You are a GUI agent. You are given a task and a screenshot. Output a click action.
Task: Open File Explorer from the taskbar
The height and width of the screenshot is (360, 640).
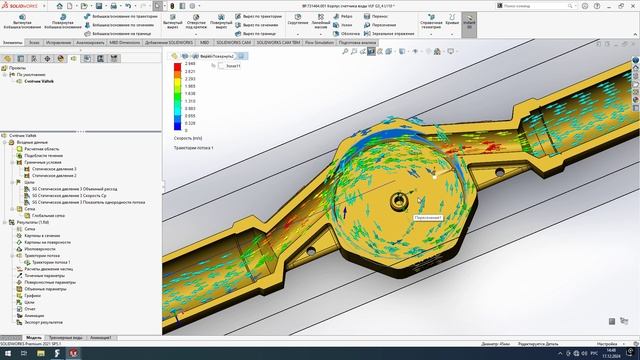[41, 353]
